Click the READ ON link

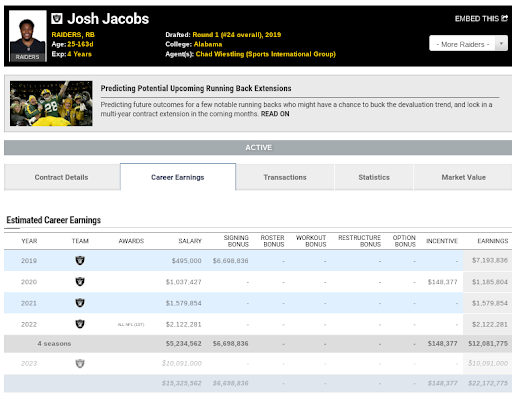coord(275,114)
